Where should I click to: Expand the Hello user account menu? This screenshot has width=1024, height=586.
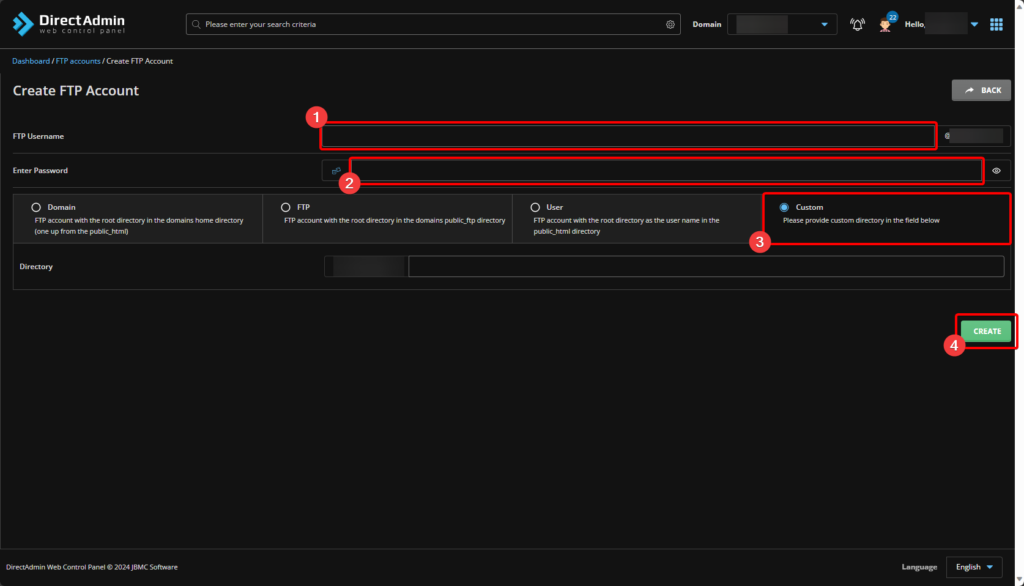tap(973, 24)
